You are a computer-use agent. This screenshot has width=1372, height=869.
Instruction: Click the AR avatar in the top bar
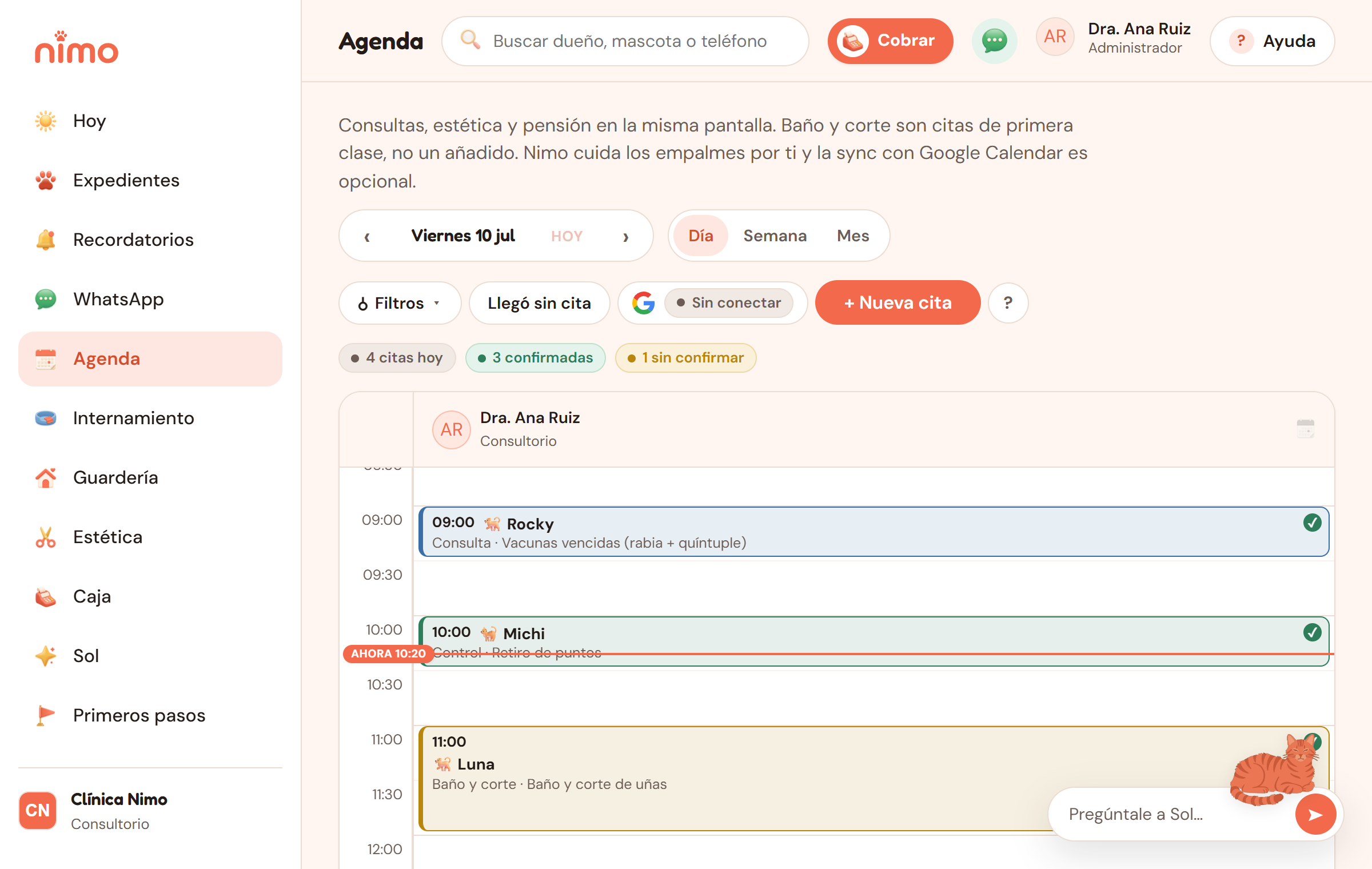(1055, 37)
